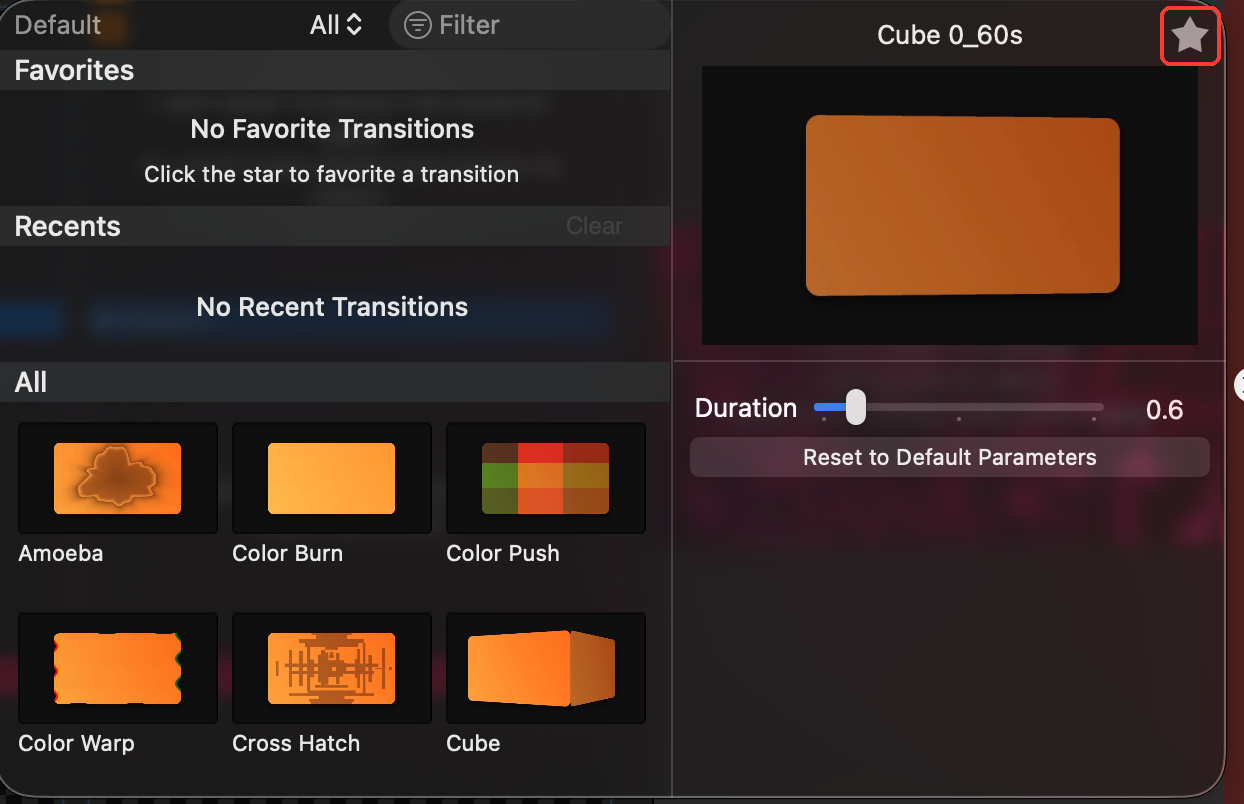Viewport: 1244px width, 804px height.
Task: Click the Duration label
Action: 746,408
